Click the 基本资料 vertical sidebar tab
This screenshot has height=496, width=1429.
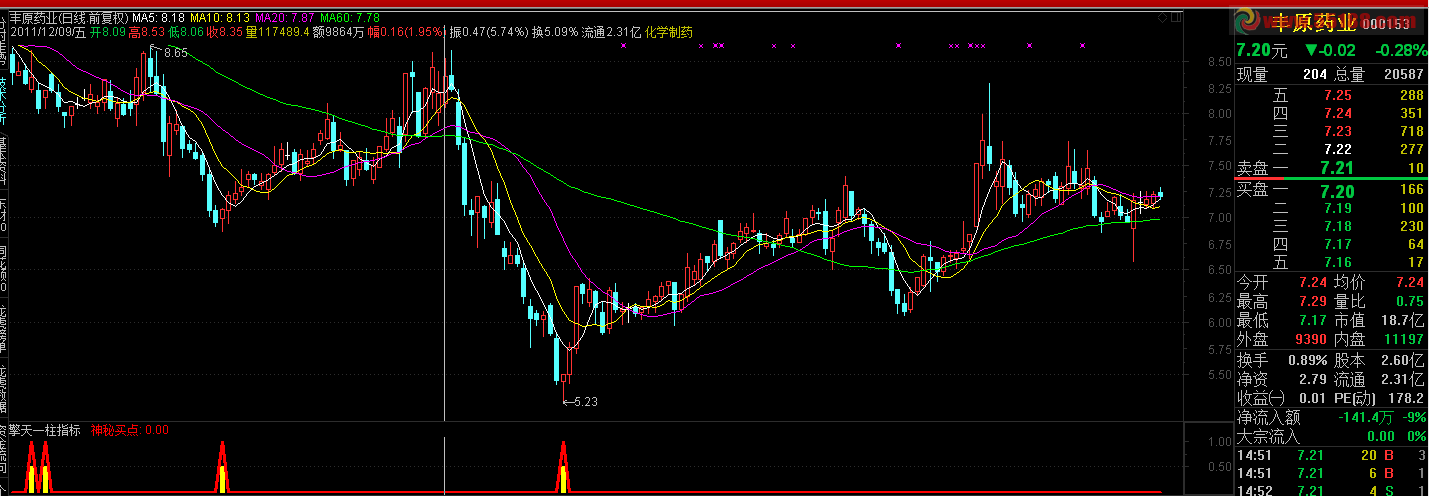tap(4, 162)
